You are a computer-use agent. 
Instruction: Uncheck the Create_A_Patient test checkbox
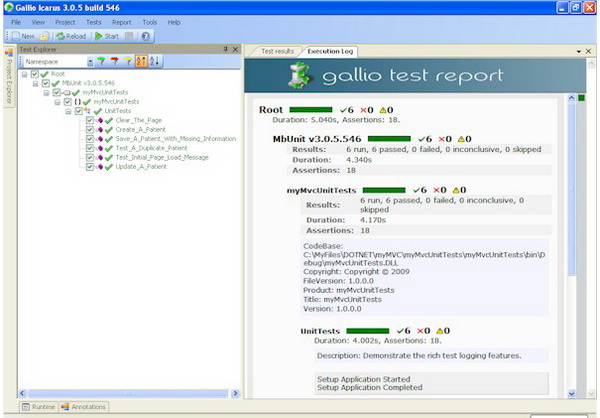[x=90, y=129]
